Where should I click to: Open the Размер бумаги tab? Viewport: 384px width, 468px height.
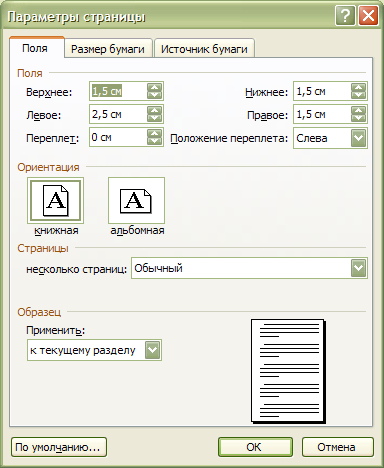(x=108, y=49)
